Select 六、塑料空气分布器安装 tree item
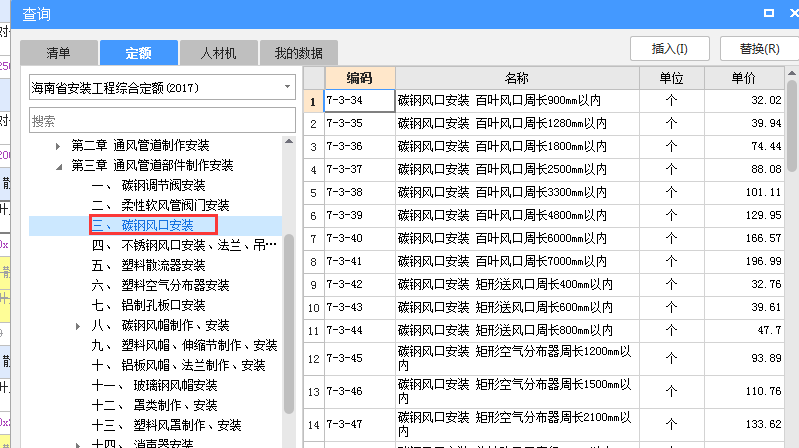 click(161, 285)
